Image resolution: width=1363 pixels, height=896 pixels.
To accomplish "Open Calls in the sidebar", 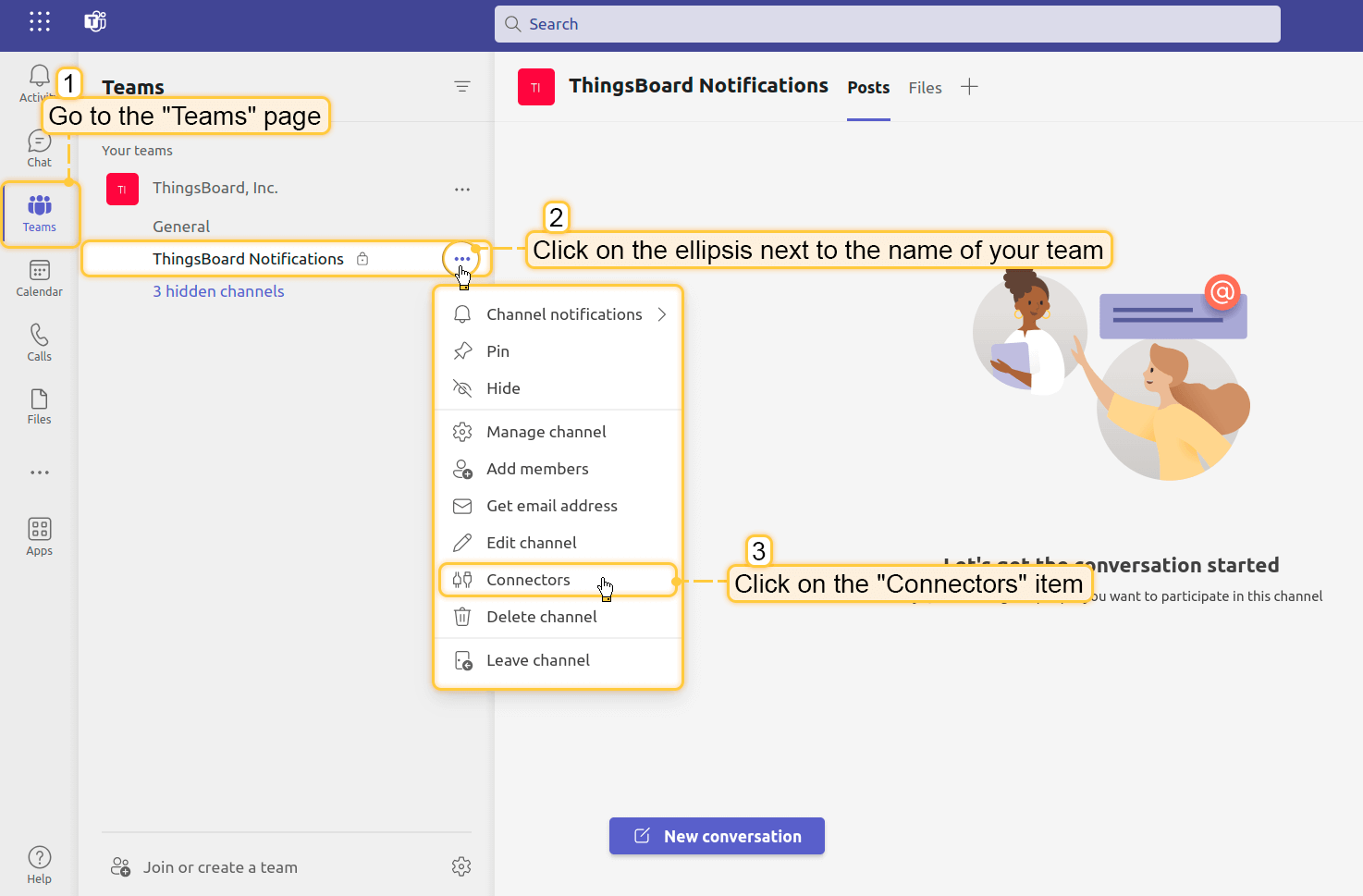I will [x=39, y=342].
